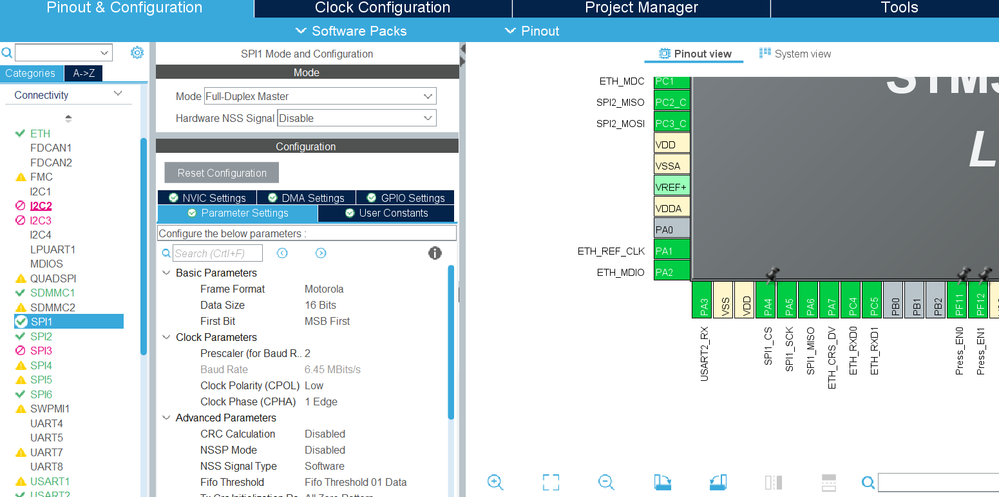Click the Frame Format value Motorola
Image resolution: width=999 pixels, height=497 pixels.
pyautogui.click(x=324, y=289)
